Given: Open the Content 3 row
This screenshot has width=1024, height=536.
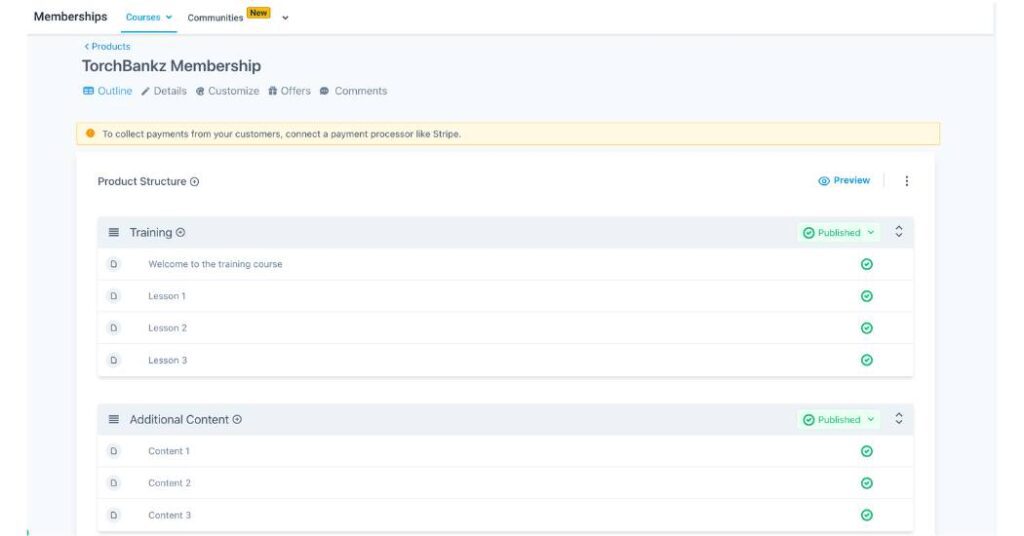Looking at the screenshot, I should click(505, 514).
